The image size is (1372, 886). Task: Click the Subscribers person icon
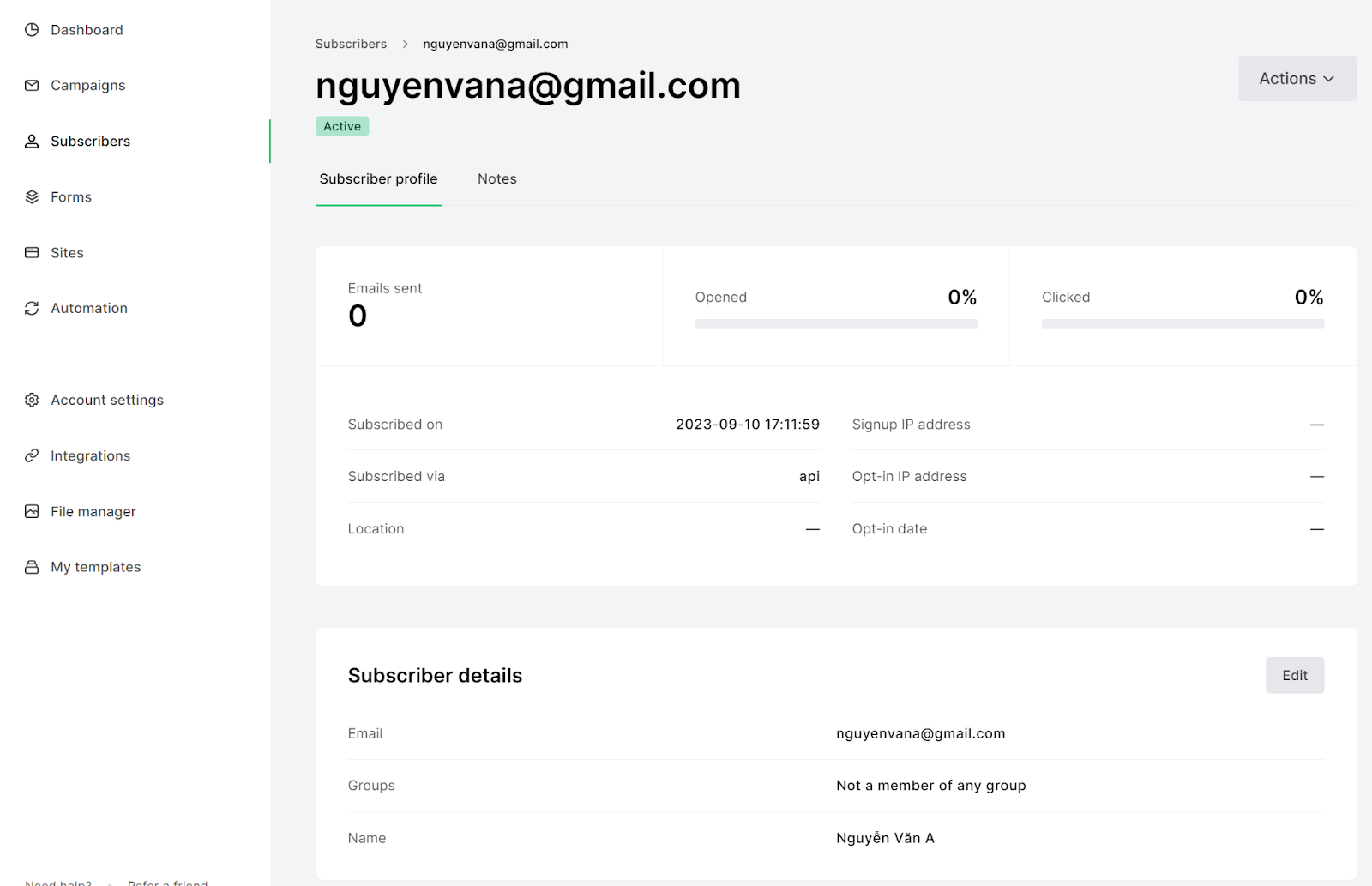(32, 142)
